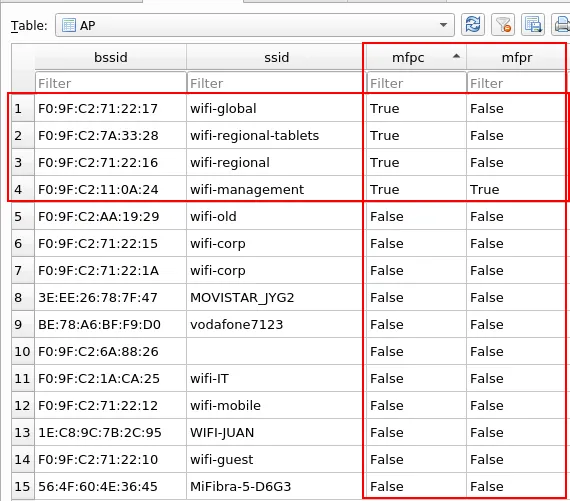570x501 pixels.
Task: Select cell F0:9F:C2:6A:88:26
Action: coord(111,352)
